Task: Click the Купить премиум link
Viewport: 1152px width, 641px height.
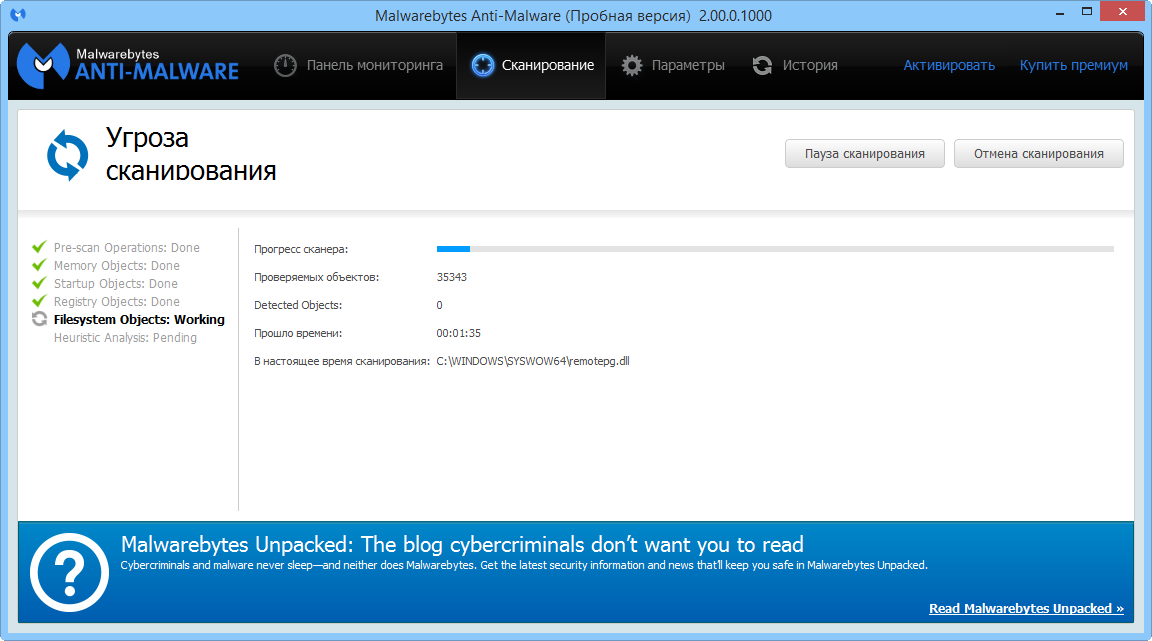Action: [1073, 64]
